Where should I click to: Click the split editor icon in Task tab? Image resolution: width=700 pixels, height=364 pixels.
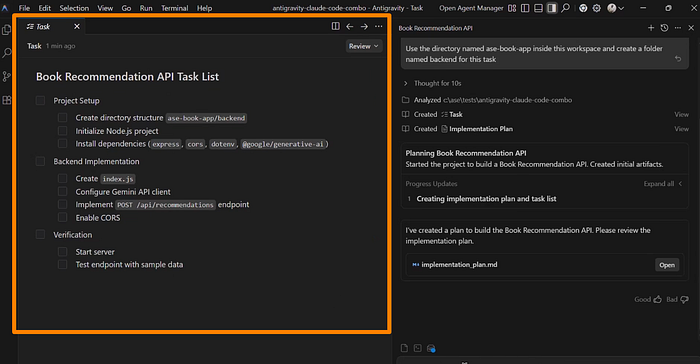click(x=335, y=26)
